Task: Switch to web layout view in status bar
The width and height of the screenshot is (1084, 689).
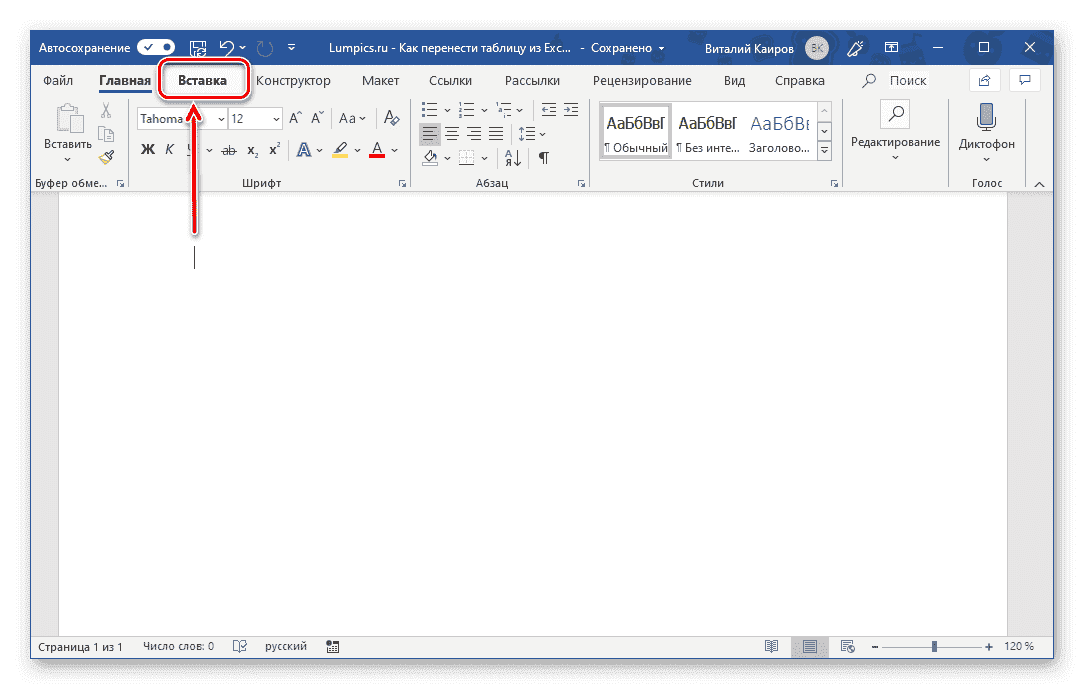Action: [847, 646]
